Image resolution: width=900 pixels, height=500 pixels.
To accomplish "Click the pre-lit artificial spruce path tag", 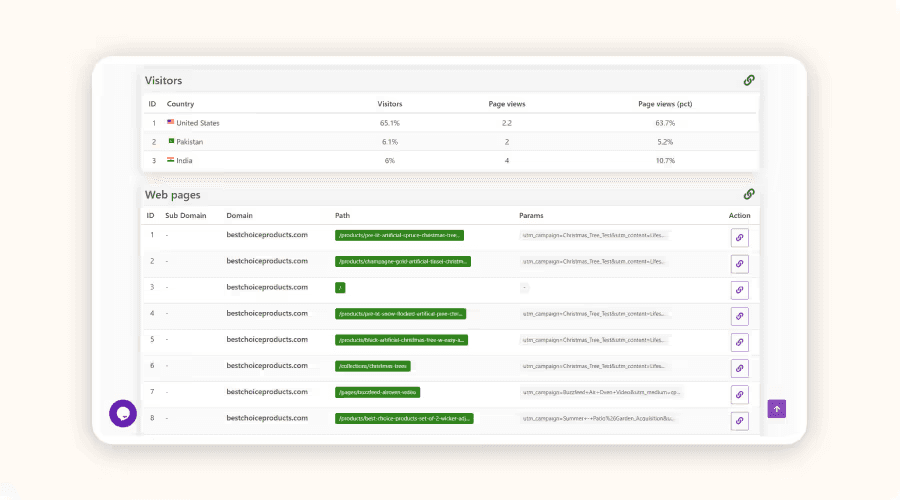I will point(399,235).
